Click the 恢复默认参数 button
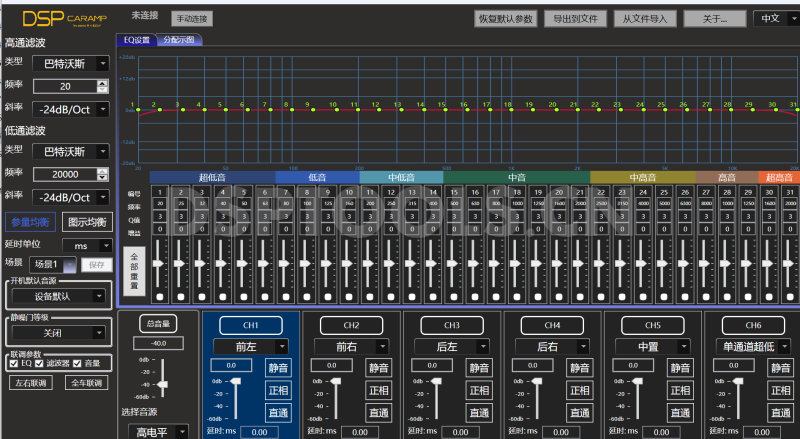 click(x=506, y=19)
